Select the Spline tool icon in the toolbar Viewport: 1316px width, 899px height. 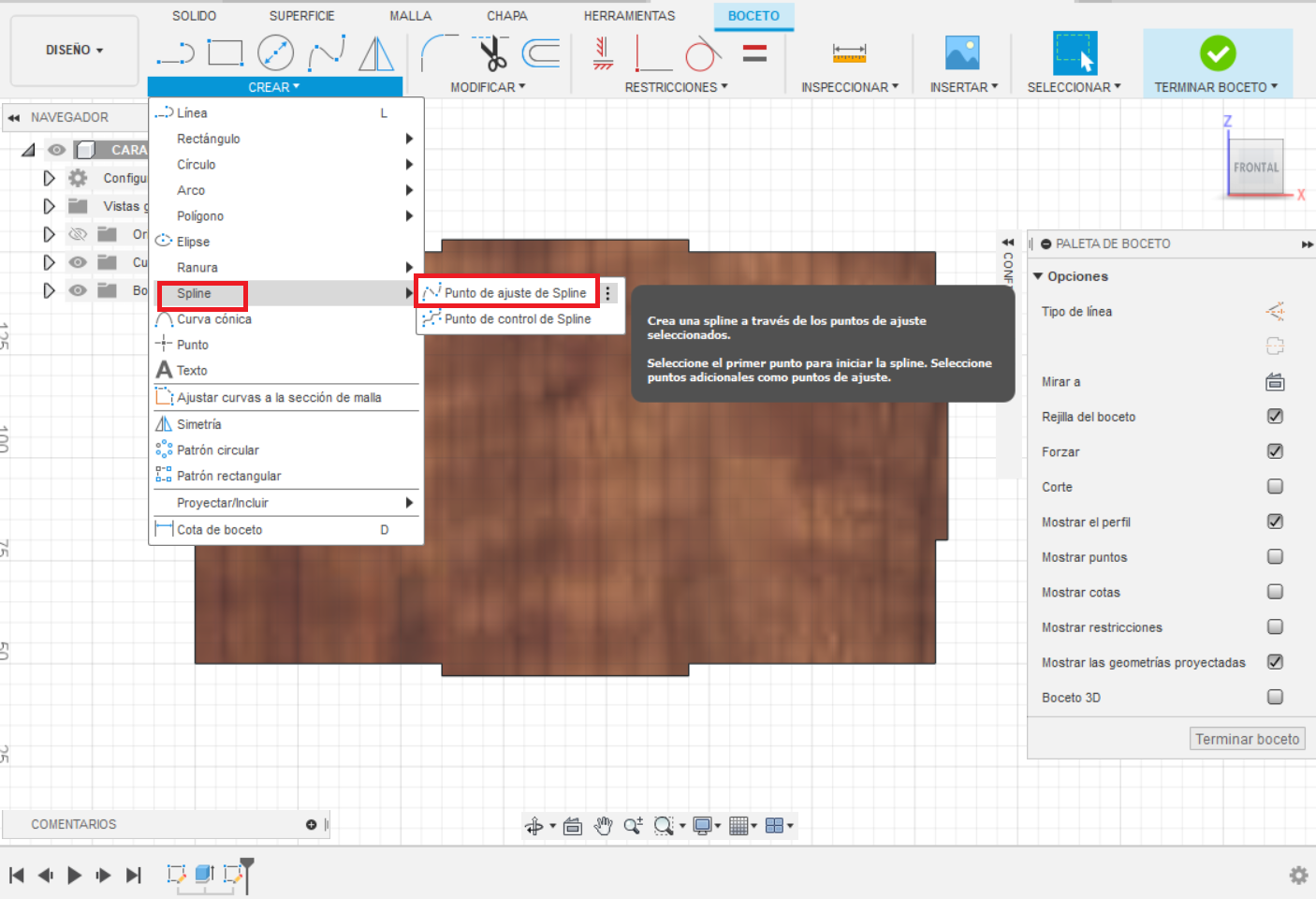coord(327,53)
